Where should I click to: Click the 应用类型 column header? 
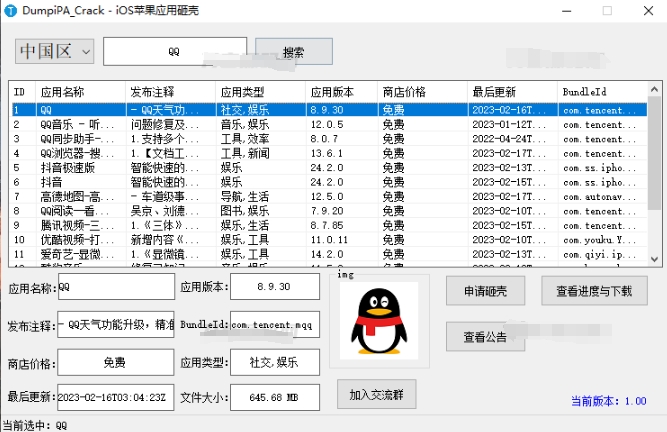click(261, 92)
